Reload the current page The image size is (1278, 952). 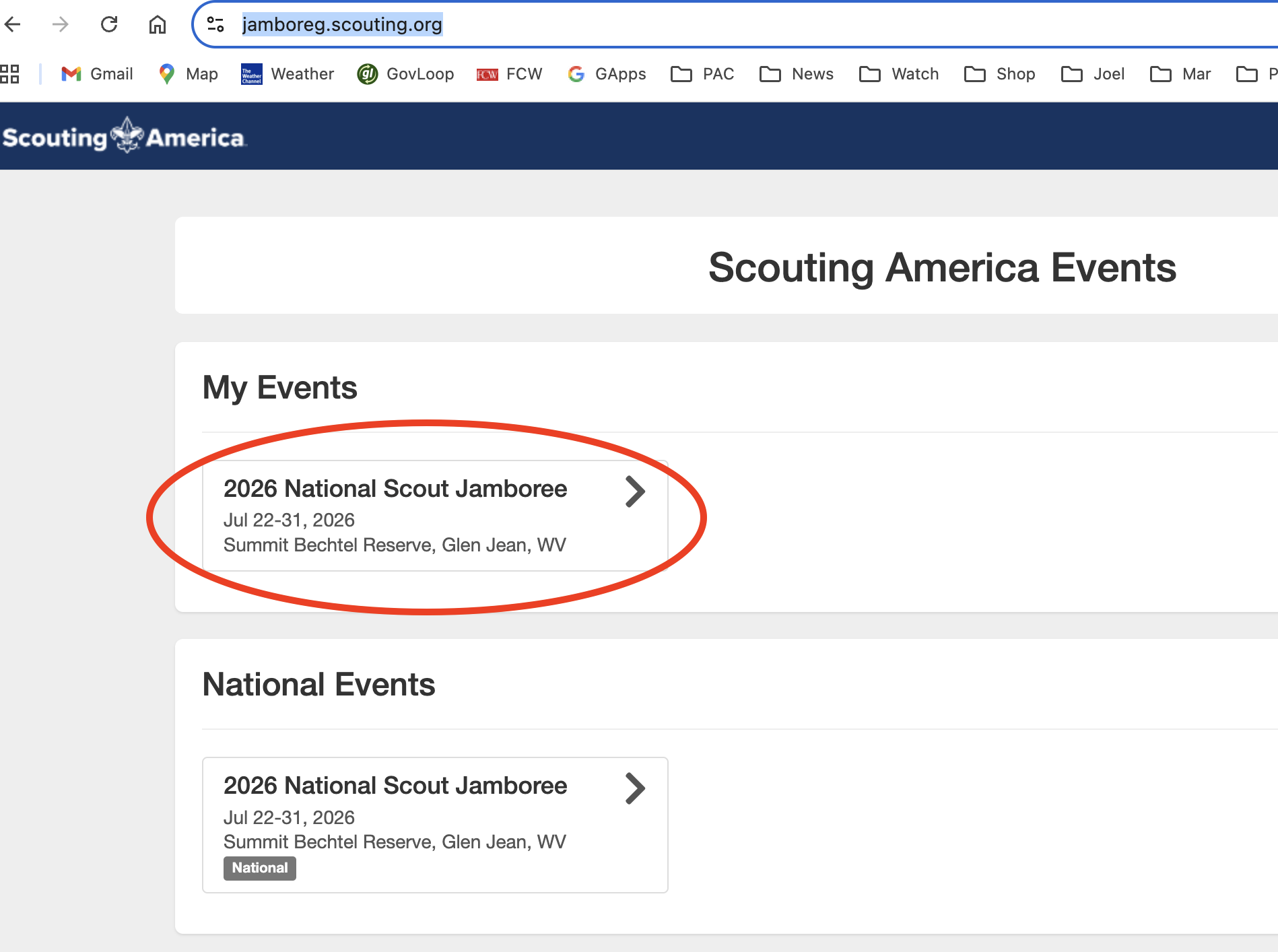coord(109,25)
